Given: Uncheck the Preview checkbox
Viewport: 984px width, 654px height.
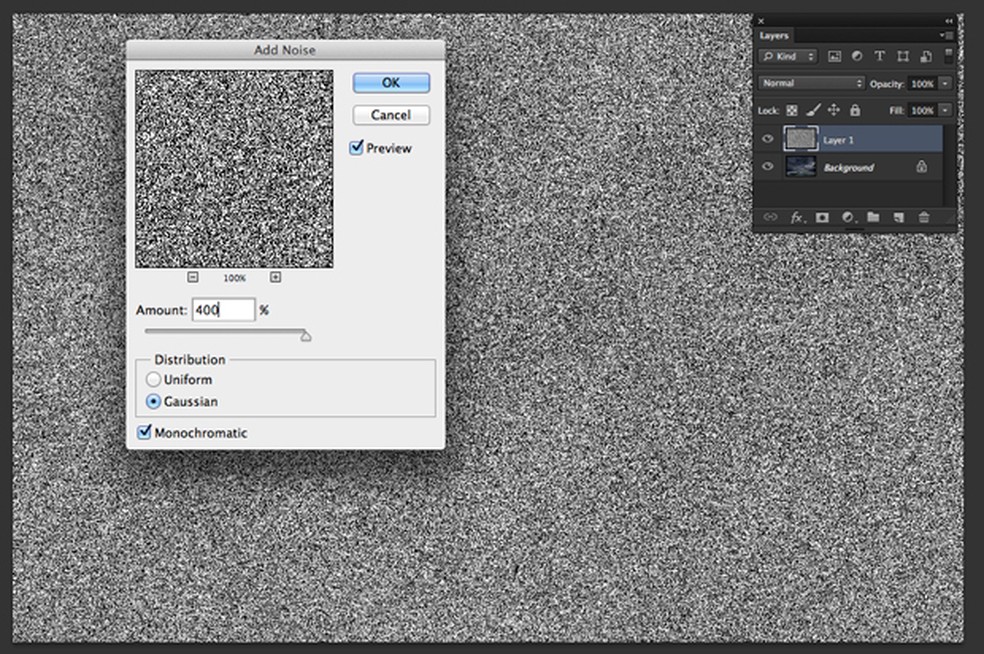Looking at the screenshot, I should 357,148.
